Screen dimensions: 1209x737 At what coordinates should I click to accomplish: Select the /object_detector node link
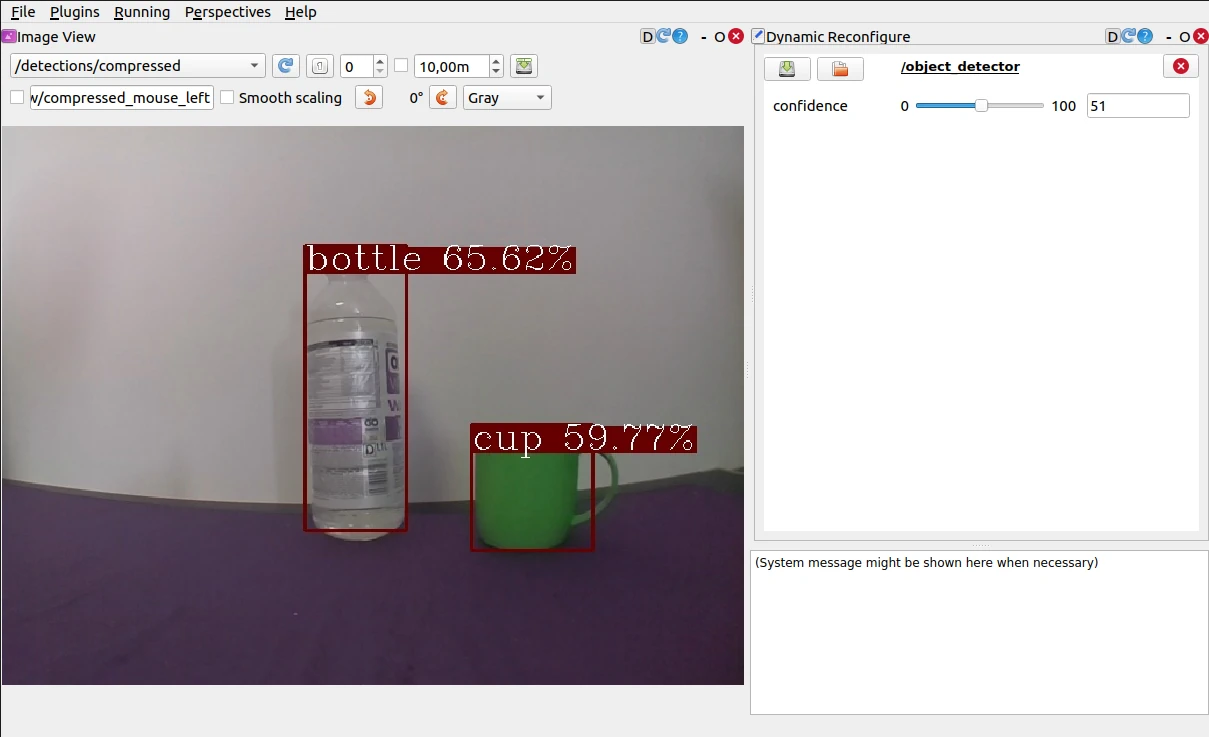pyautogui.click(x=960, y=67)
